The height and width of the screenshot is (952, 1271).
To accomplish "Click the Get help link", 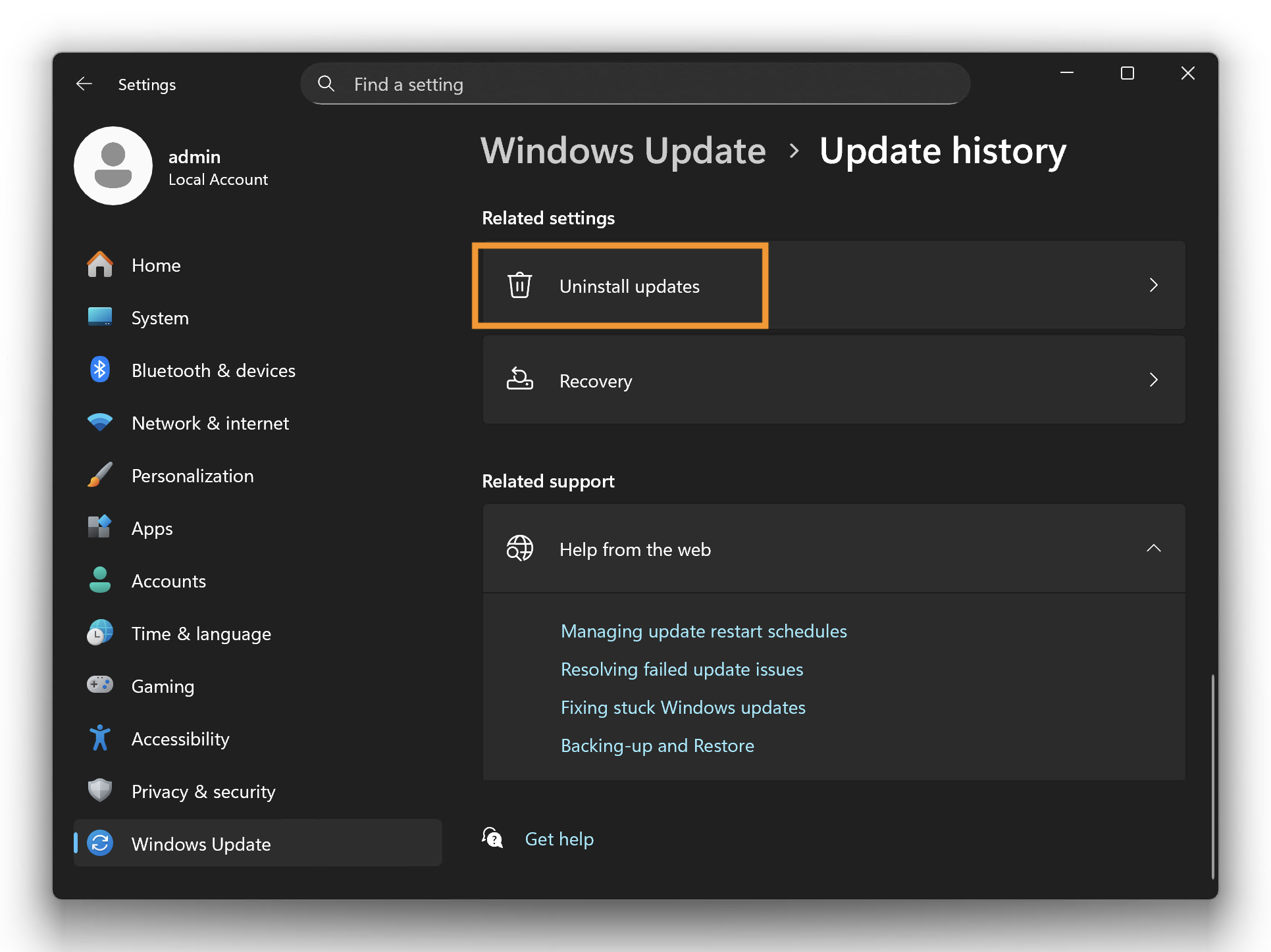I will 559,839.
